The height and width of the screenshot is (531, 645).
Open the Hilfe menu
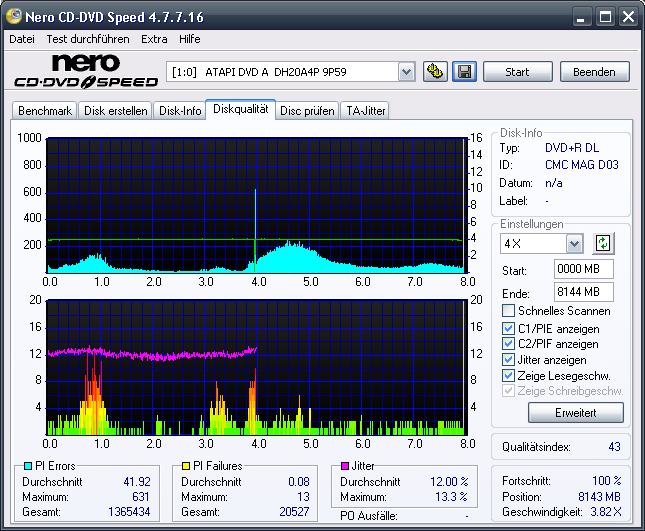click(190, 39)
